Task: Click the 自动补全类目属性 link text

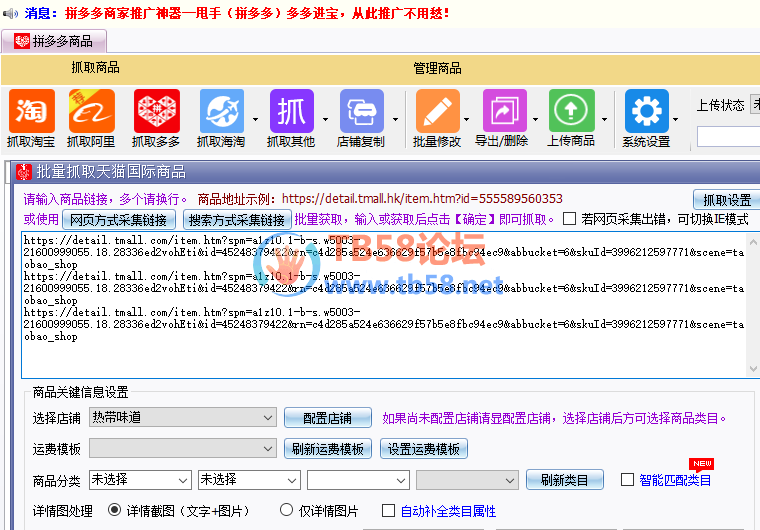Action: 448,511
